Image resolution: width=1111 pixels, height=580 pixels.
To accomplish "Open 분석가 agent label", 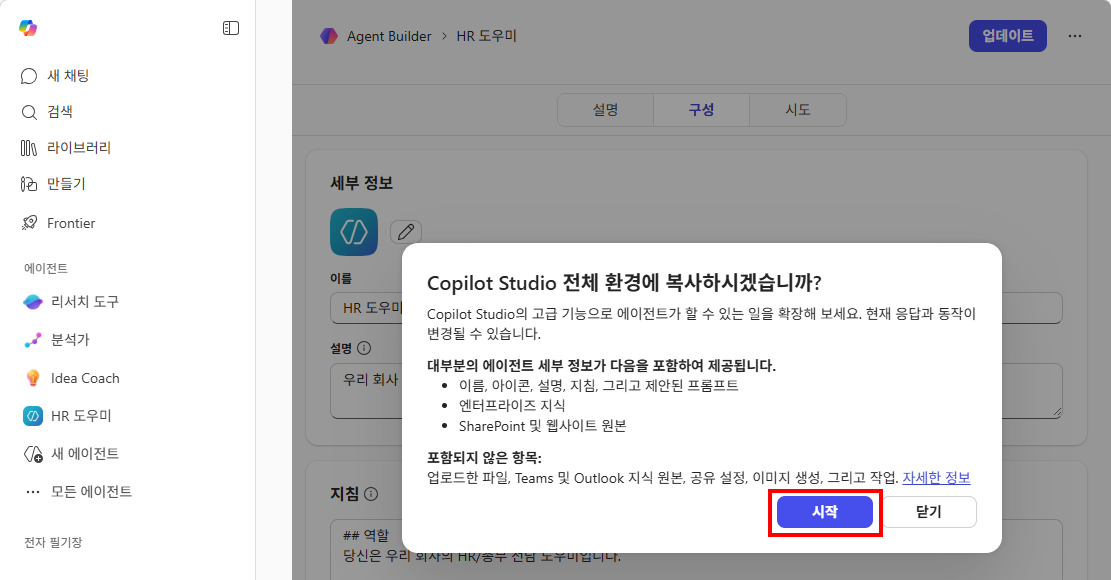I will click(70, 340).
